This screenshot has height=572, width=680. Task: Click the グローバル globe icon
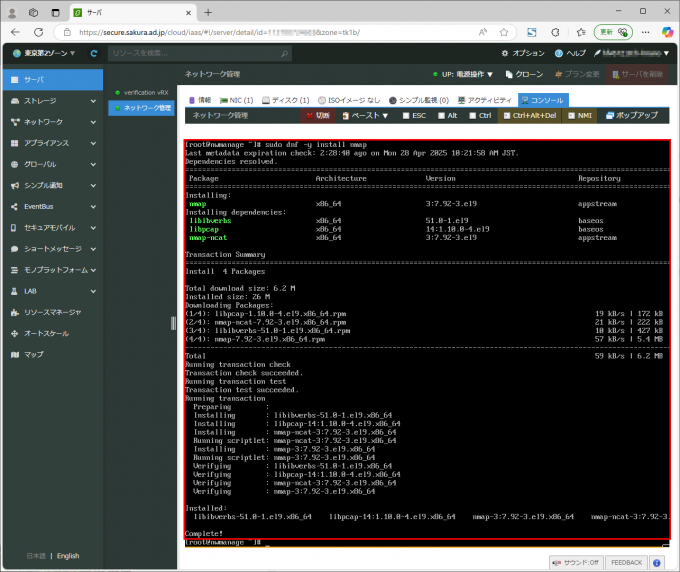click(x=15, y=164)
